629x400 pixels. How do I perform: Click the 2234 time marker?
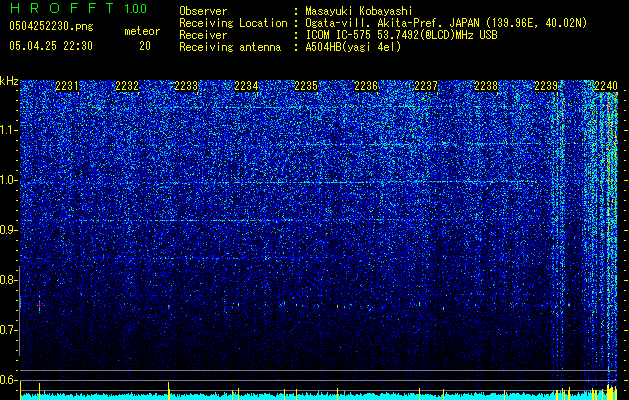click(x=246, y=86)
